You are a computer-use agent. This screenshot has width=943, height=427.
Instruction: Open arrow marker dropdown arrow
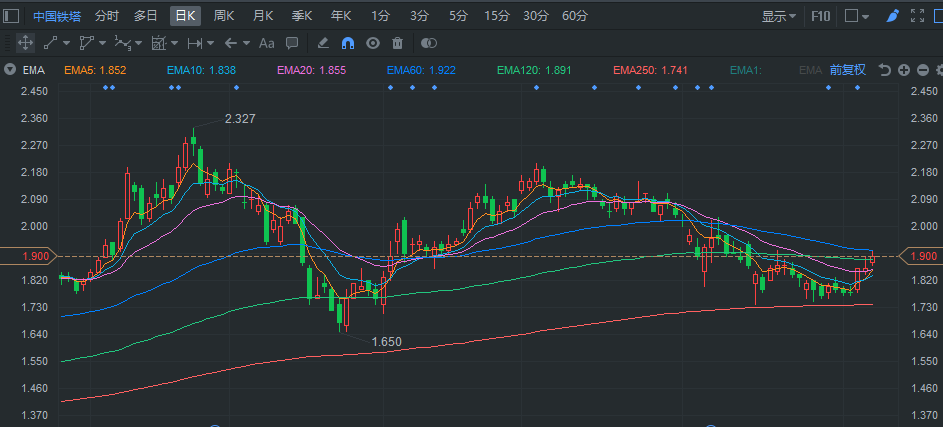coord(246,43)
